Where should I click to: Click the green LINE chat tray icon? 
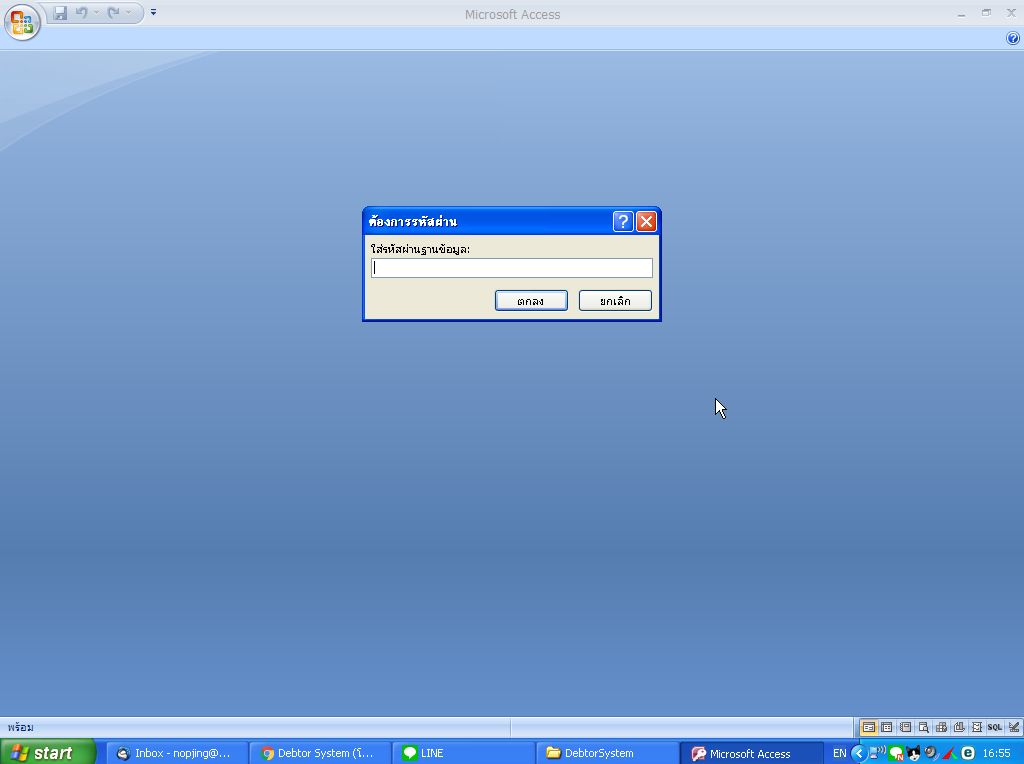[896, 754]
